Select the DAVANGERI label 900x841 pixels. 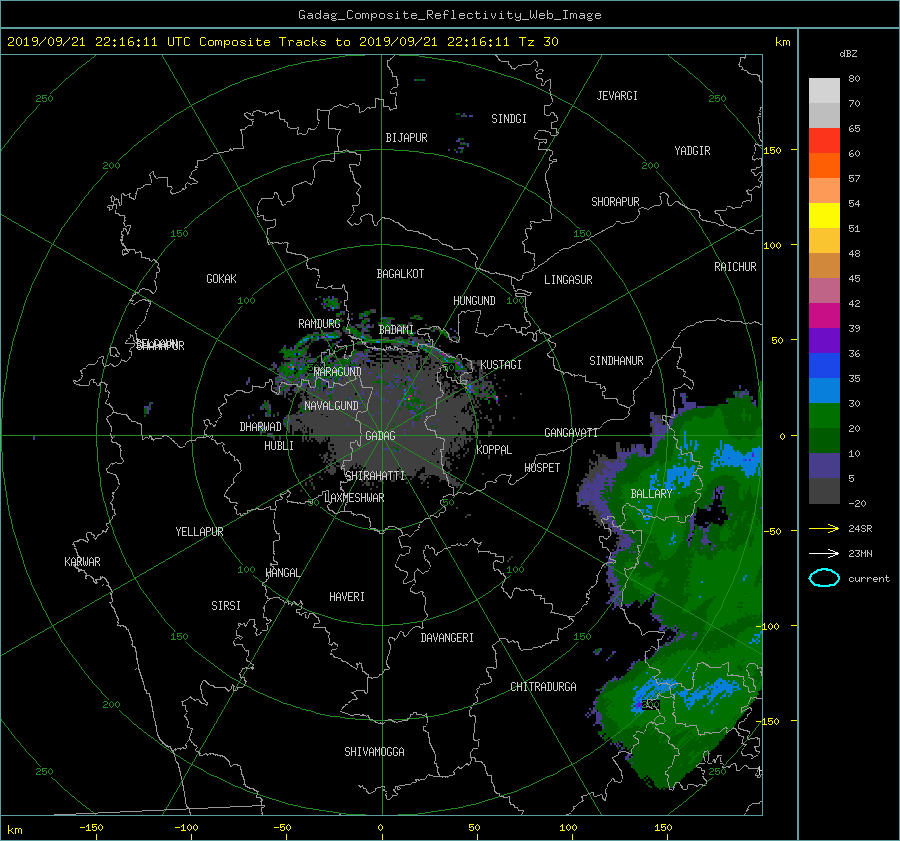(447, 638)
